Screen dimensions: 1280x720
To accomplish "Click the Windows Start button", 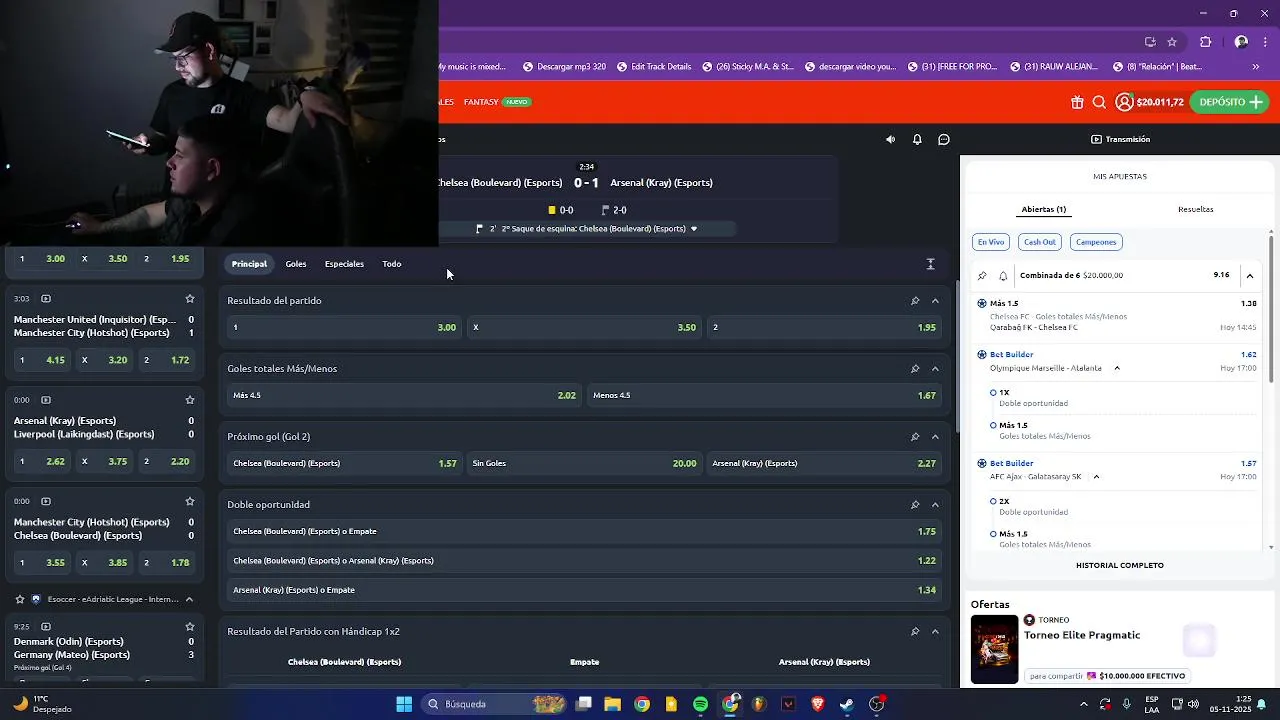I will point(404,704).
